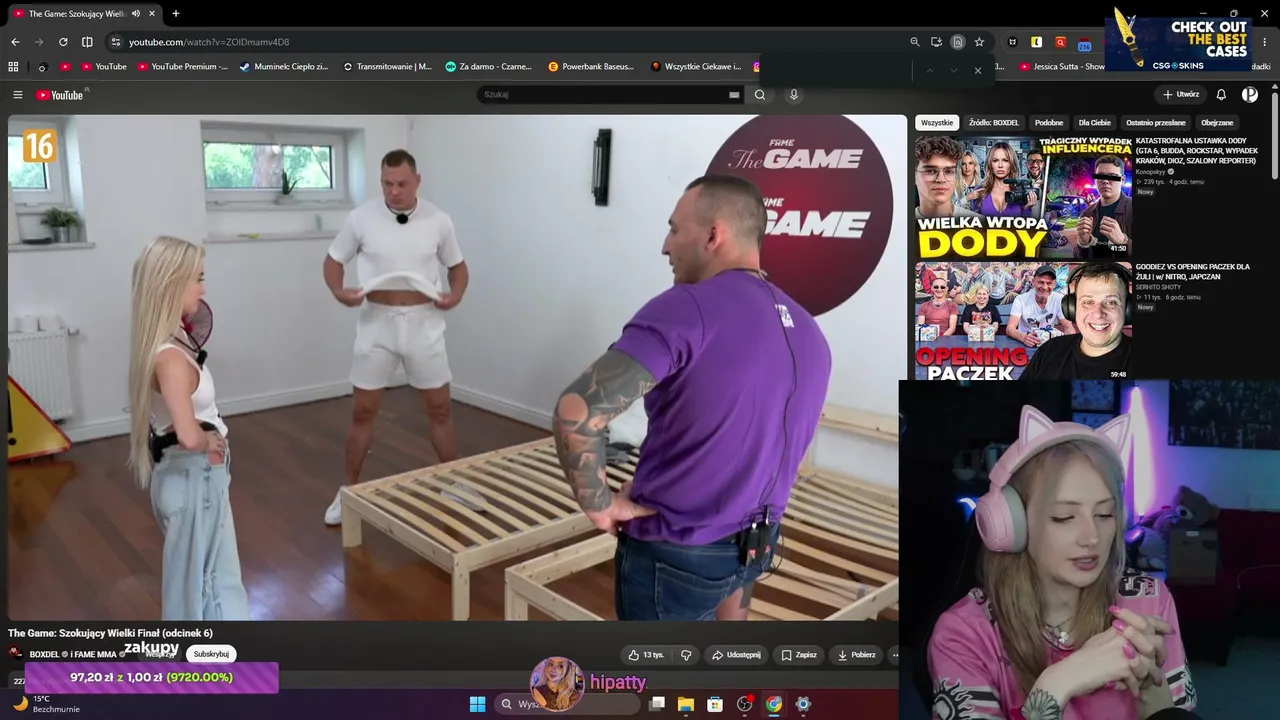Open the red search extension icon
Image resolution: width=1280 pixels, height=720 pixels.
pos(1060,42)
